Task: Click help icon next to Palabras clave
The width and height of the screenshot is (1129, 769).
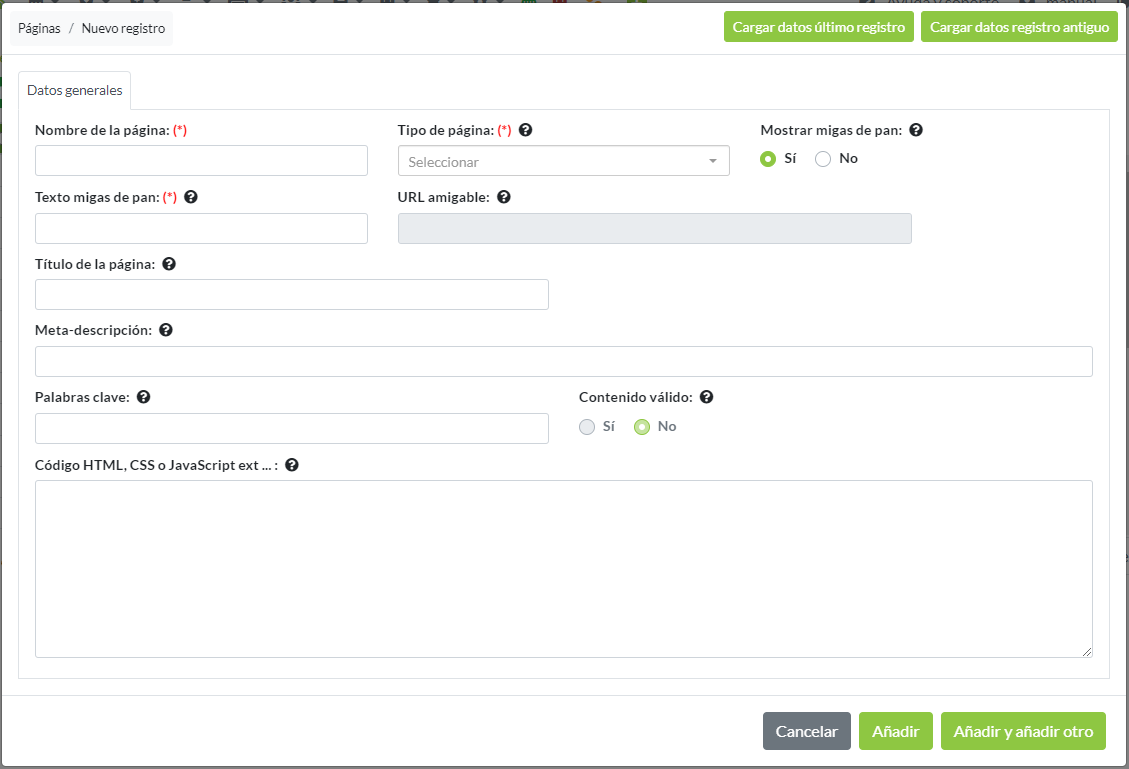Action: (144, 397)
